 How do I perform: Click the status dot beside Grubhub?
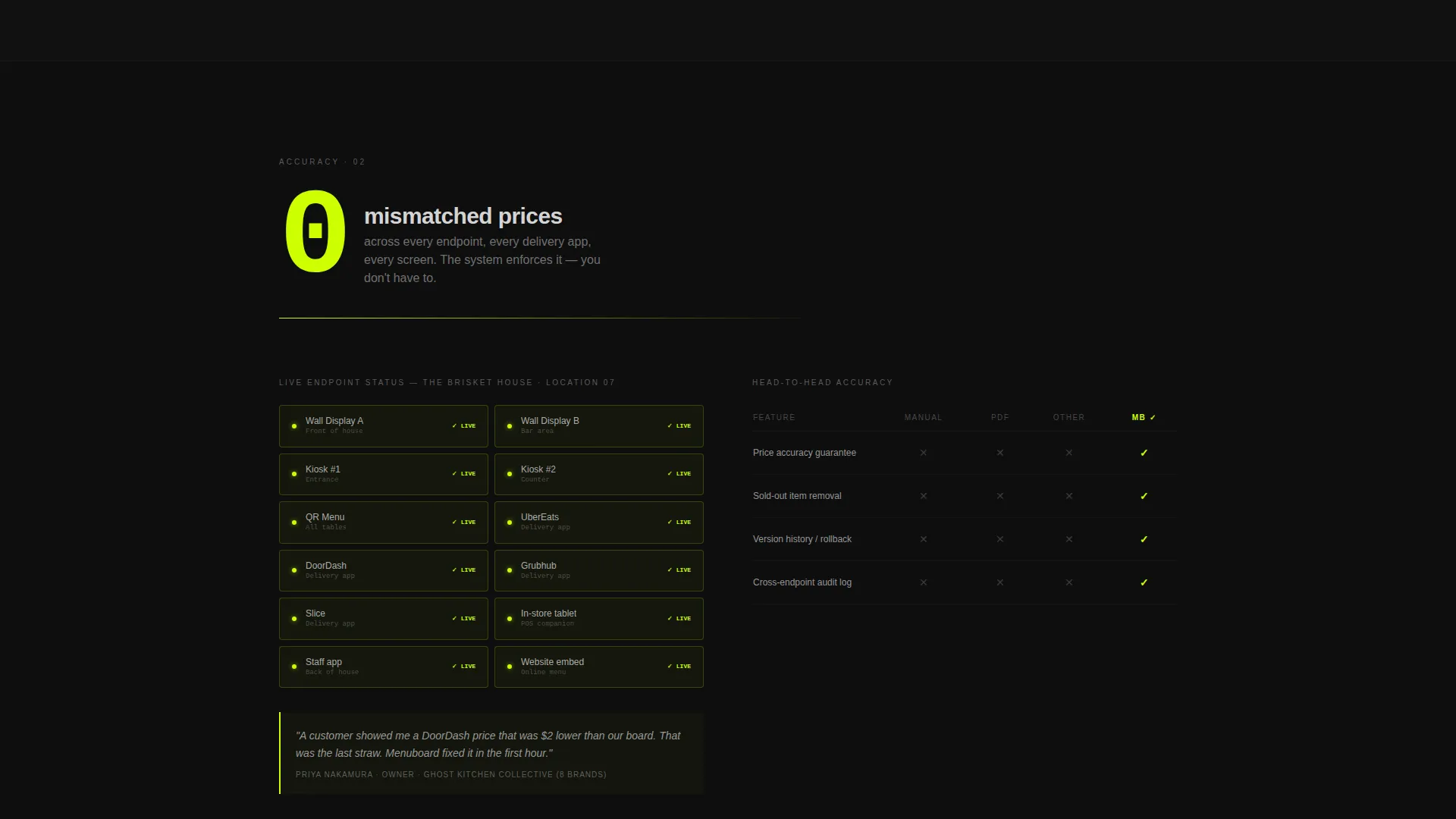coord(510,570)
